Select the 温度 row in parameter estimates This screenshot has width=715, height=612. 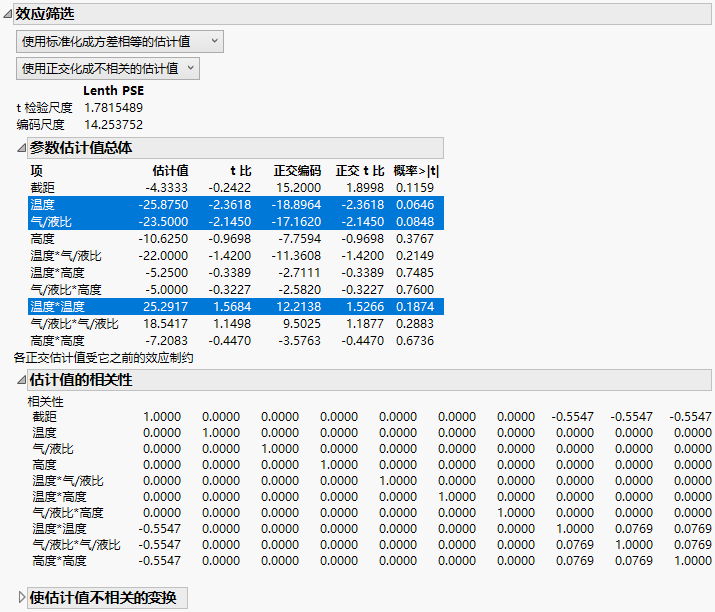point(236,205)
